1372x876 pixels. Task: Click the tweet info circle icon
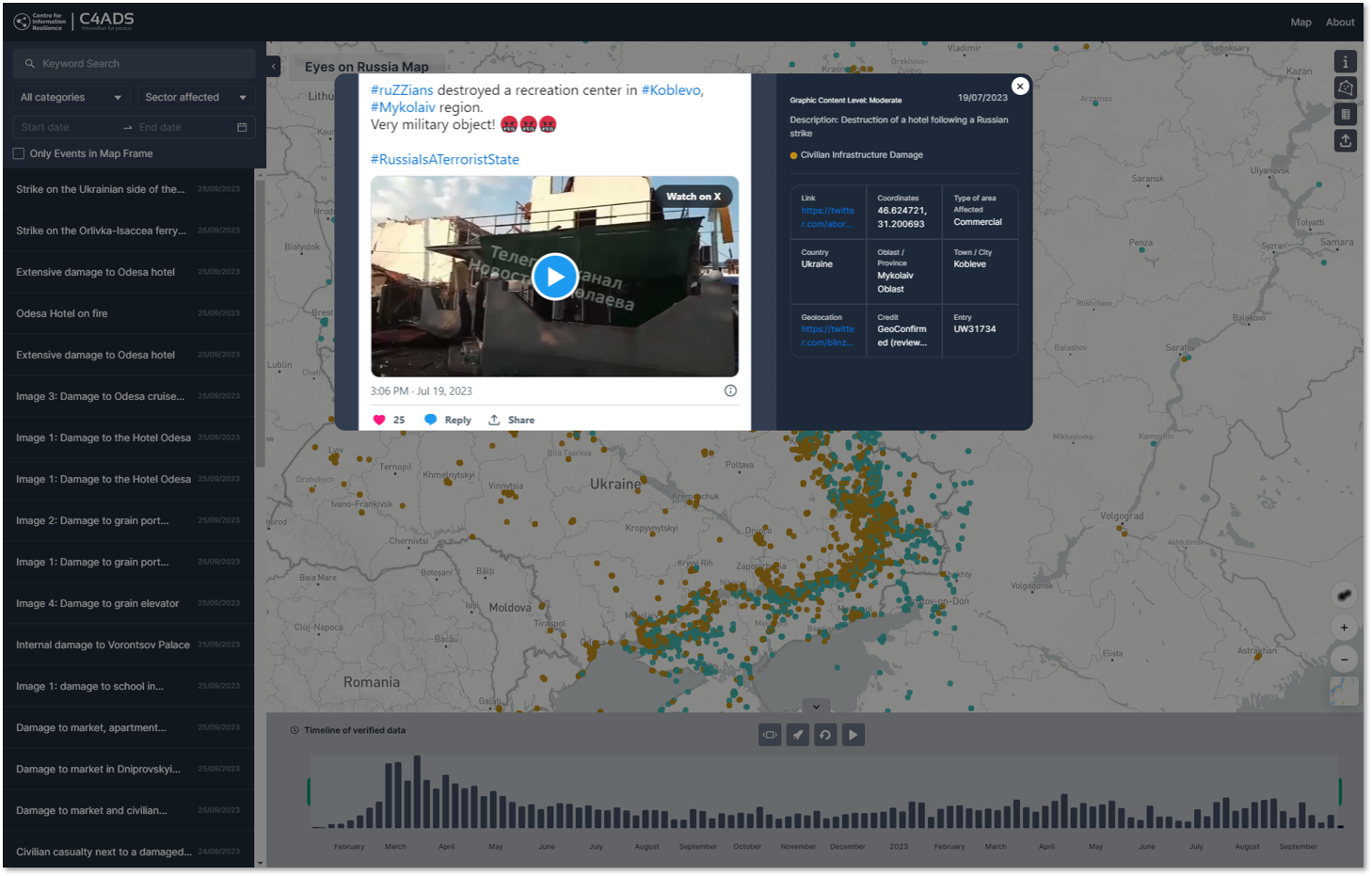[730, 390]
